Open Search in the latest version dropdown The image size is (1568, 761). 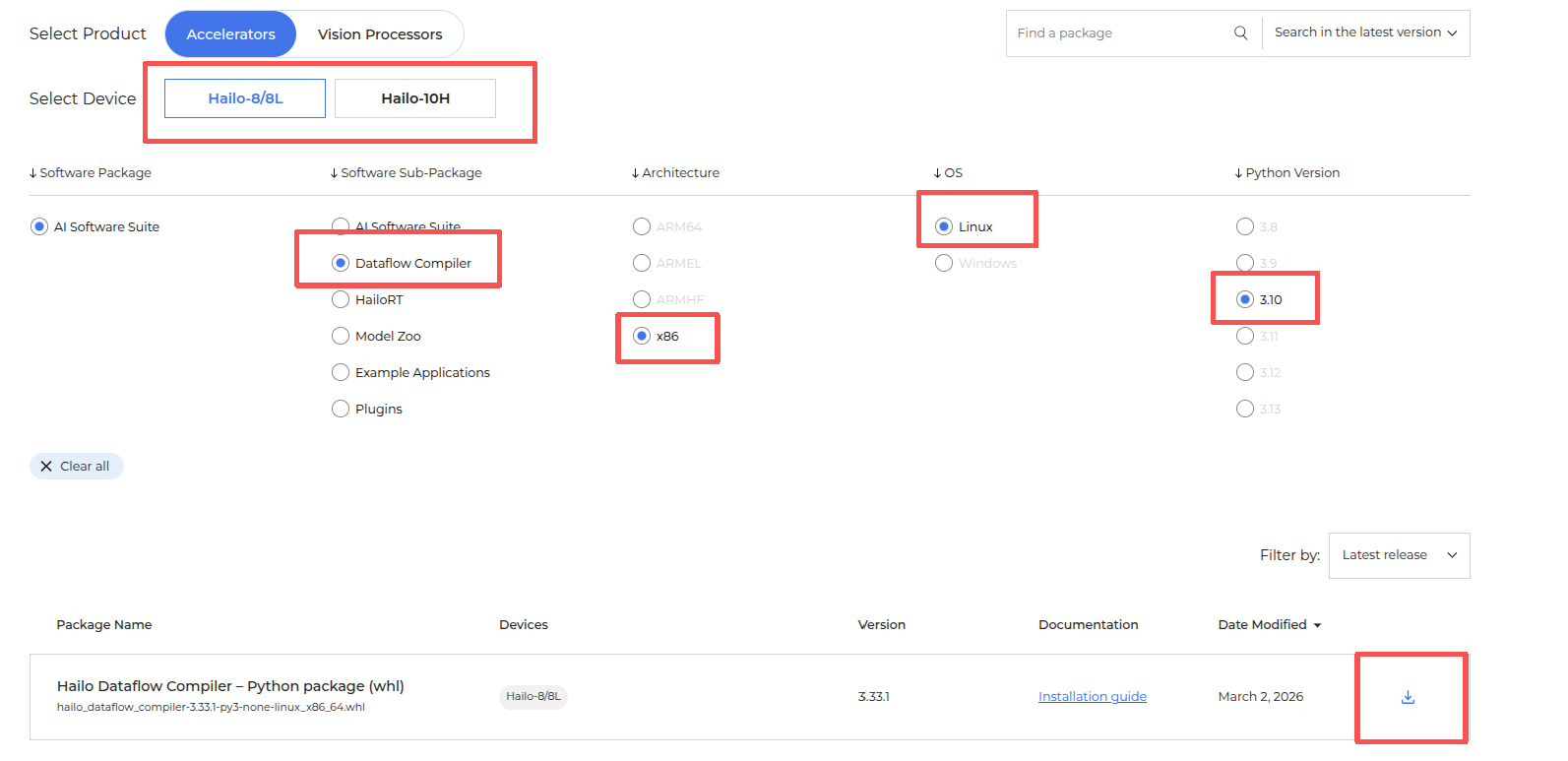(1365, 32)
